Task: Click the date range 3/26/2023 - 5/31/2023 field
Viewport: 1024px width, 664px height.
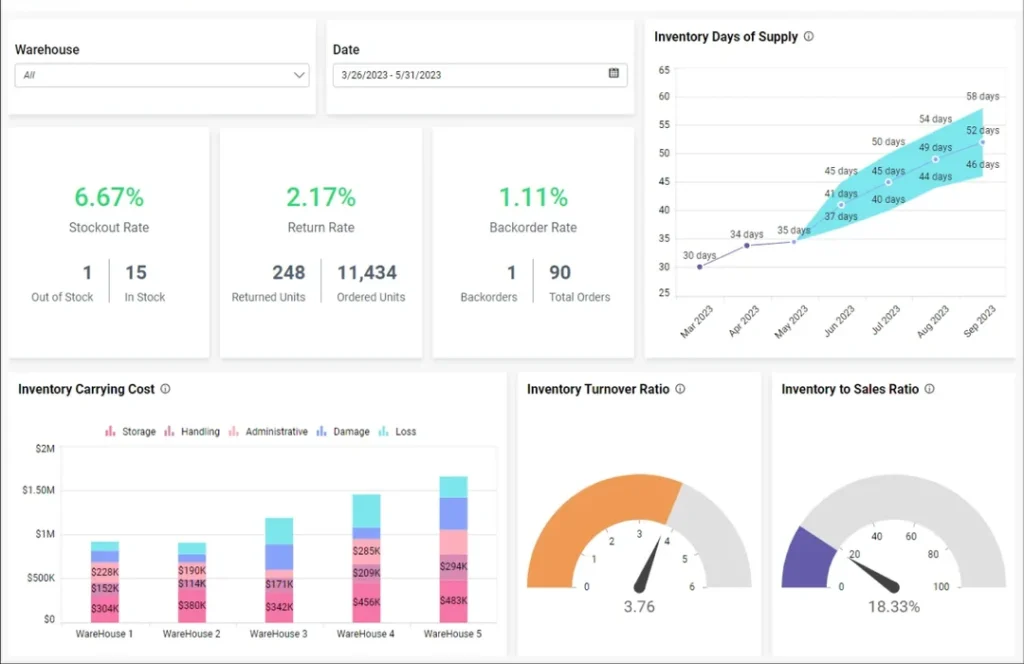Action: [470, 75]
